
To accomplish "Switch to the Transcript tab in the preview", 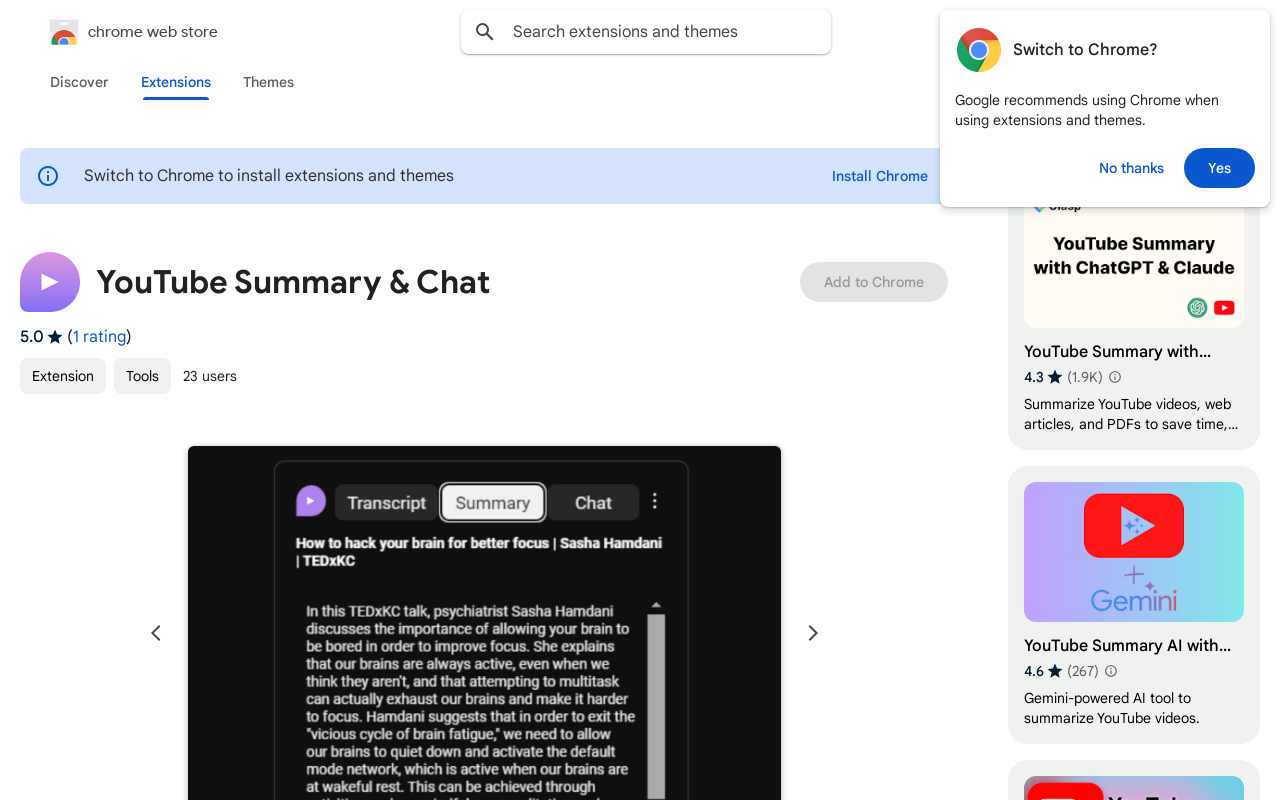I will pyautogui.click(x=385, y=502).
